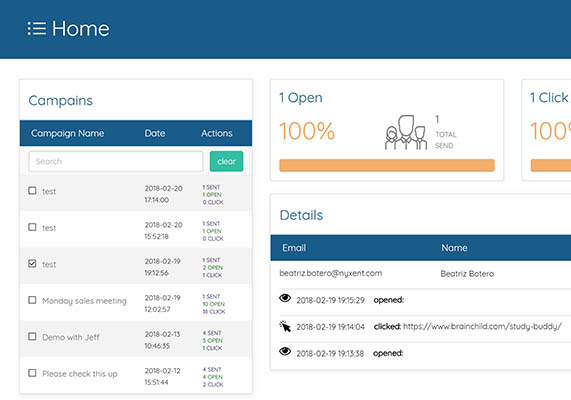Click timestamp 2018-02-19 19:15:29
The height and width of the screenshot is (400, 571).
coord(330,301)
